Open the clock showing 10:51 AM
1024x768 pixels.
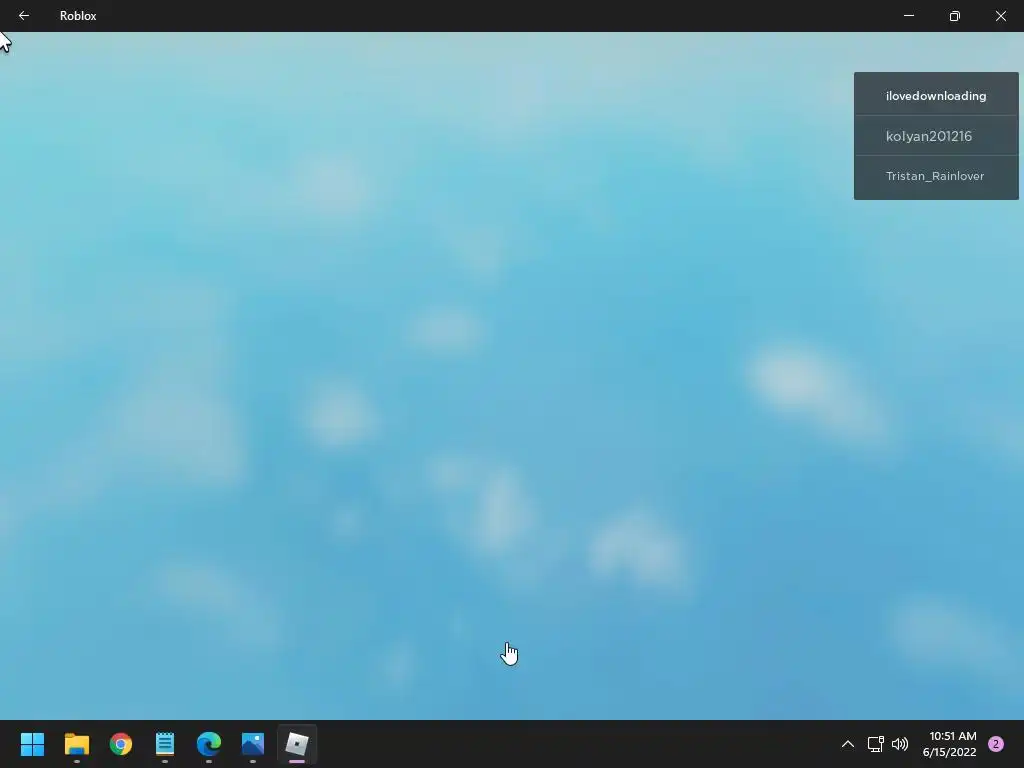[x=950, y=744]
